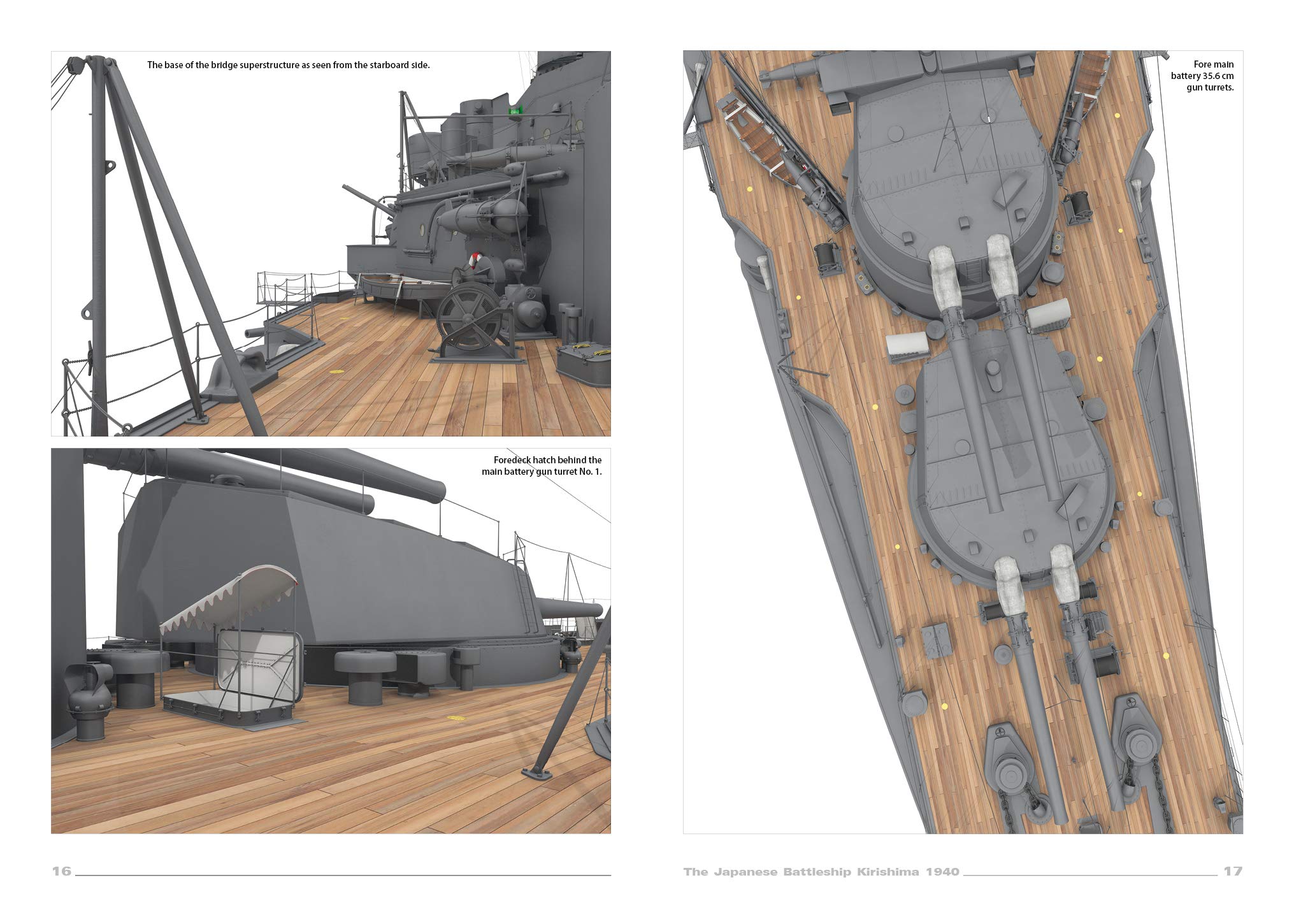Click the top-down gun turrets image
1294x924 pixels.
962,442
